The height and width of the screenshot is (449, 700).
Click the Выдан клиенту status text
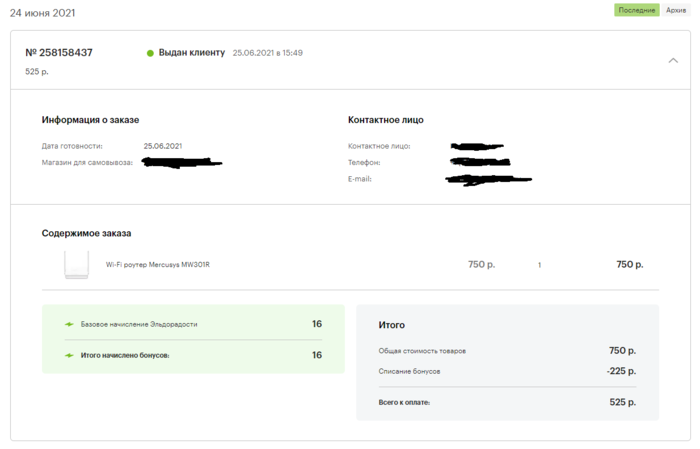click(x=192, y=53)
